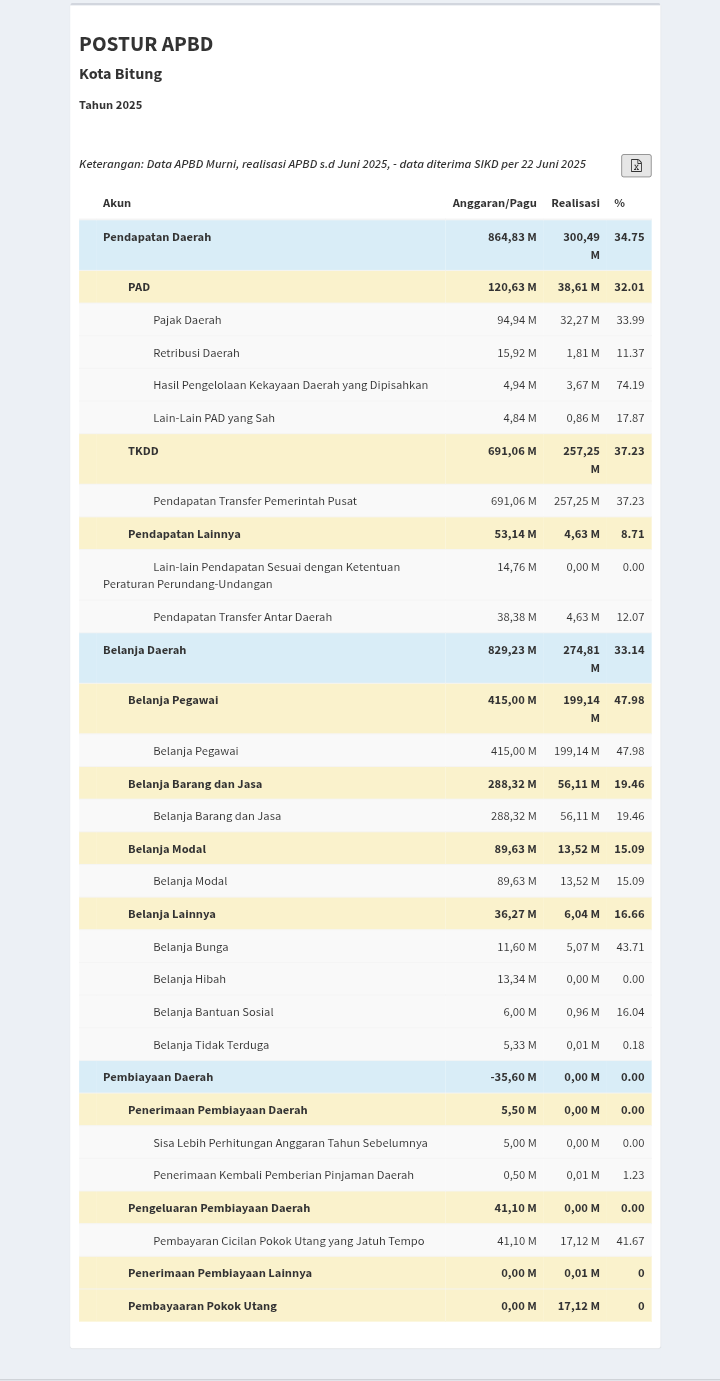This screenshot has width=720, height=1381.
Task: Click the Pendapatan Lainnya group label
Action: [184, 534]
